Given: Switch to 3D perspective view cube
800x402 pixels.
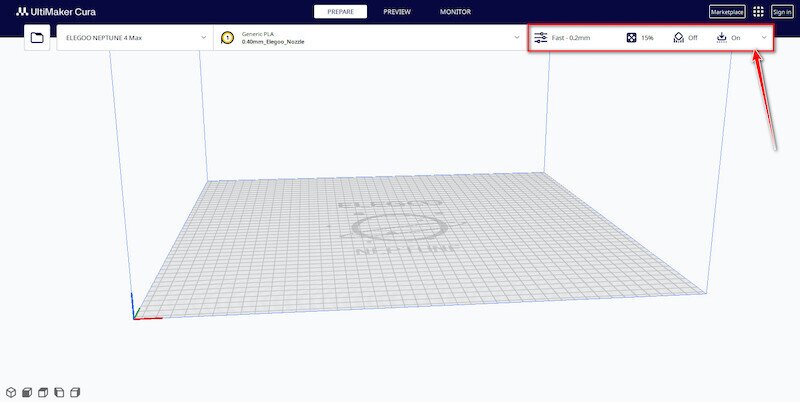Looking at the screenshot, I should [11, 392].
